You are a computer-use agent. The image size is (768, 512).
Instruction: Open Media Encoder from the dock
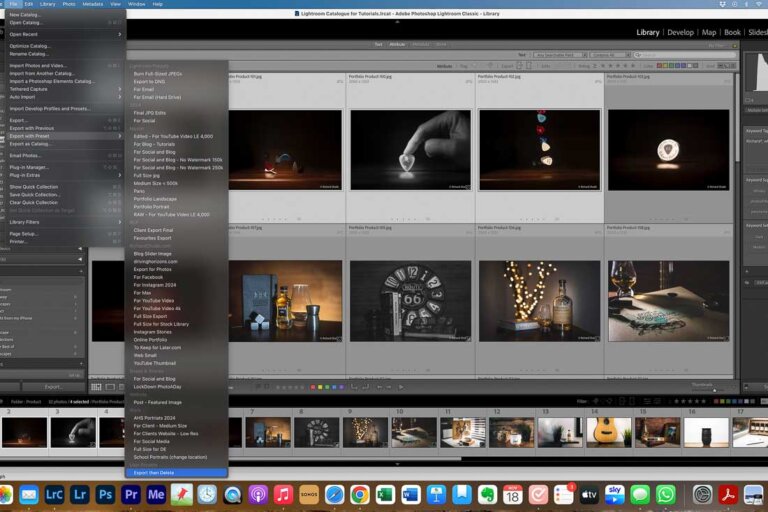(156, 495)
